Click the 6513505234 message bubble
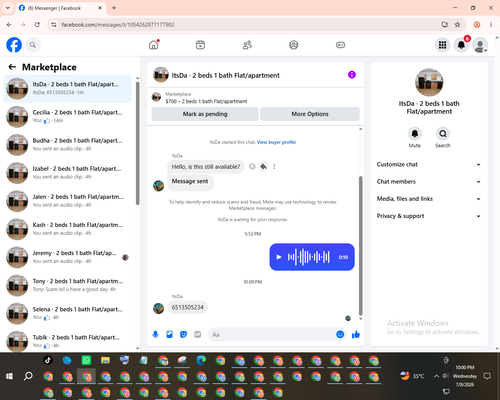This screenshot has width=500, height=400. pos(188,307)
